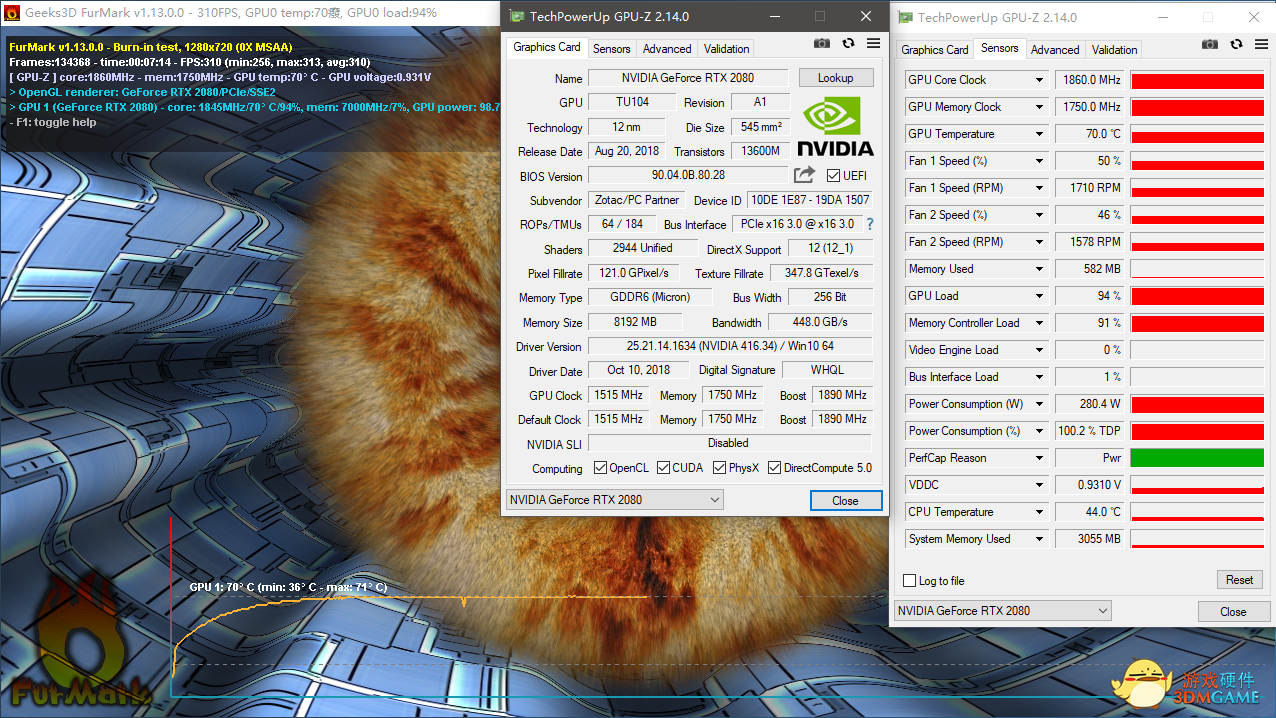Click the BIOS export share icon
Image resolution: width=1276 pixels, height=718 pixels.
804,175
